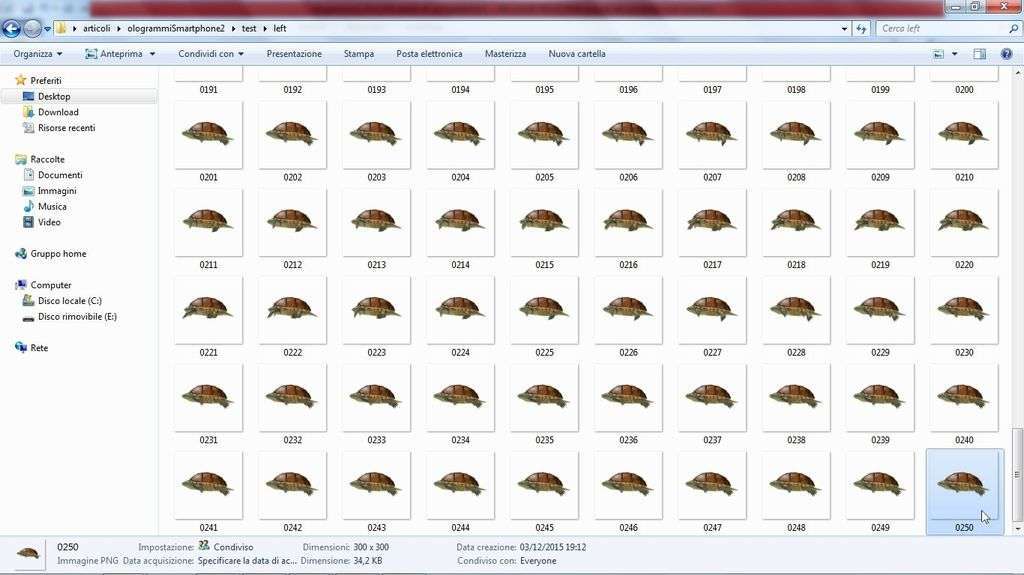Click the refresh button beside address bar

pyautogui.click(x=861, y=29)
